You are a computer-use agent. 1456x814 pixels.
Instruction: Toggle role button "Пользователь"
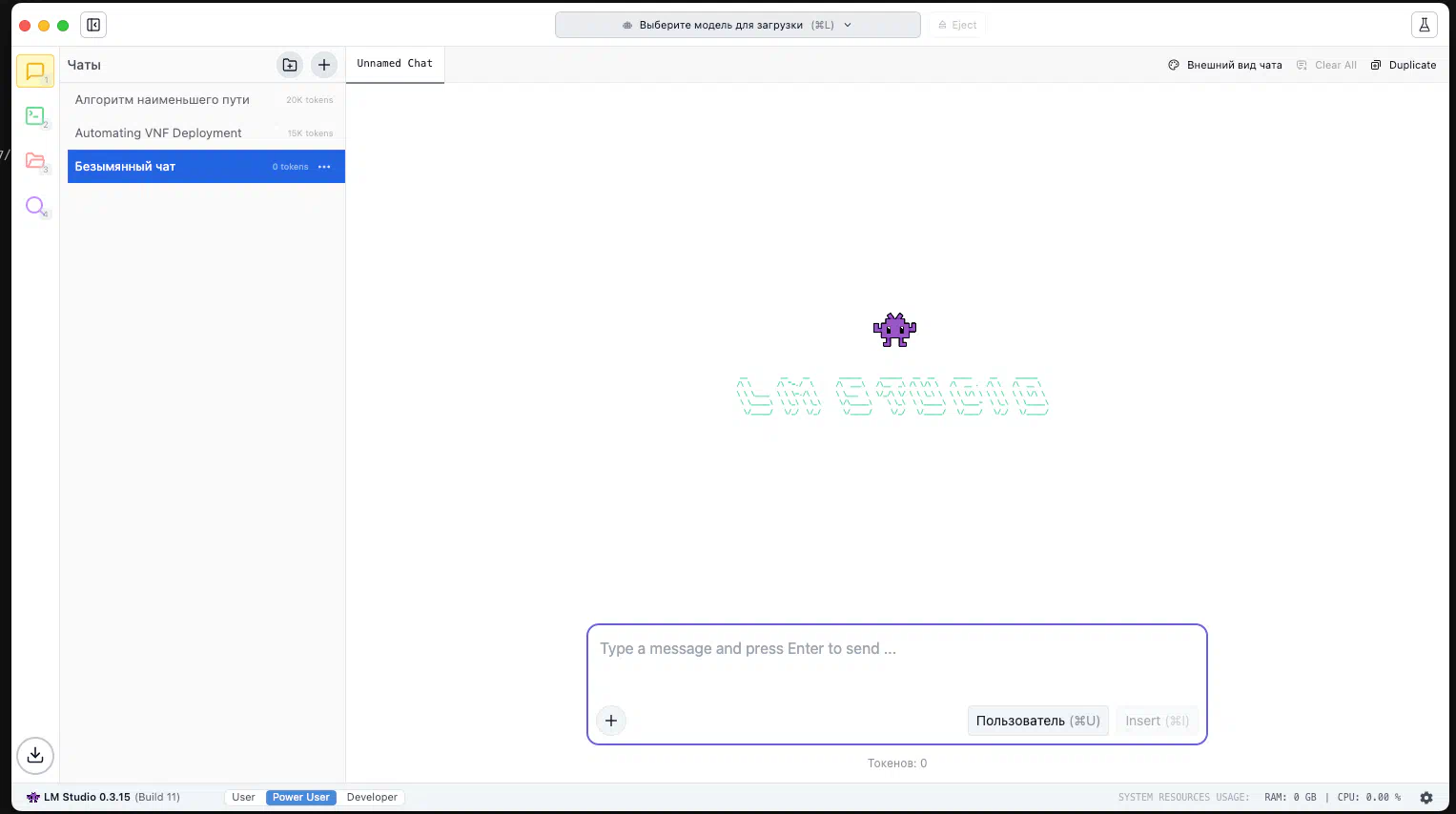tap(1037, 721)
